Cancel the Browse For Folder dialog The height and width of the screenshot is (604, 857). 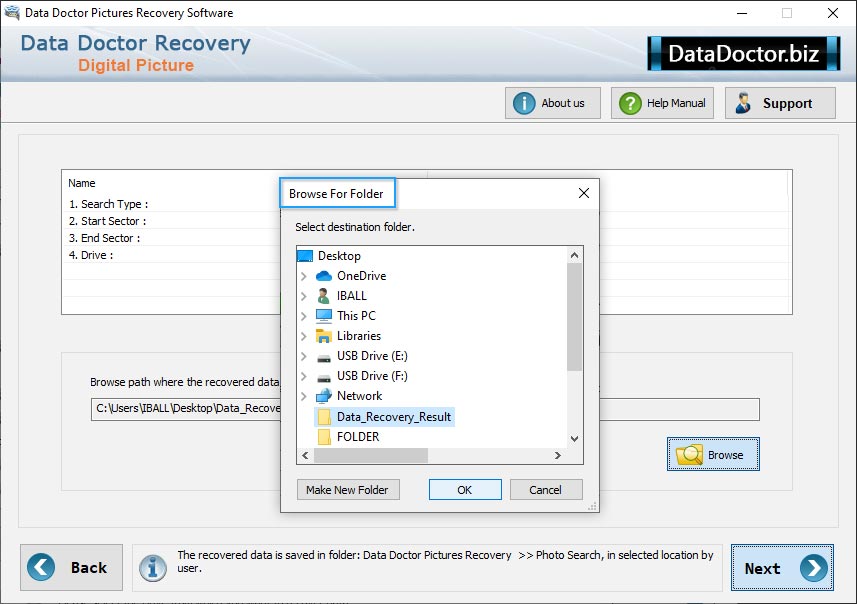tap(546, 490)
